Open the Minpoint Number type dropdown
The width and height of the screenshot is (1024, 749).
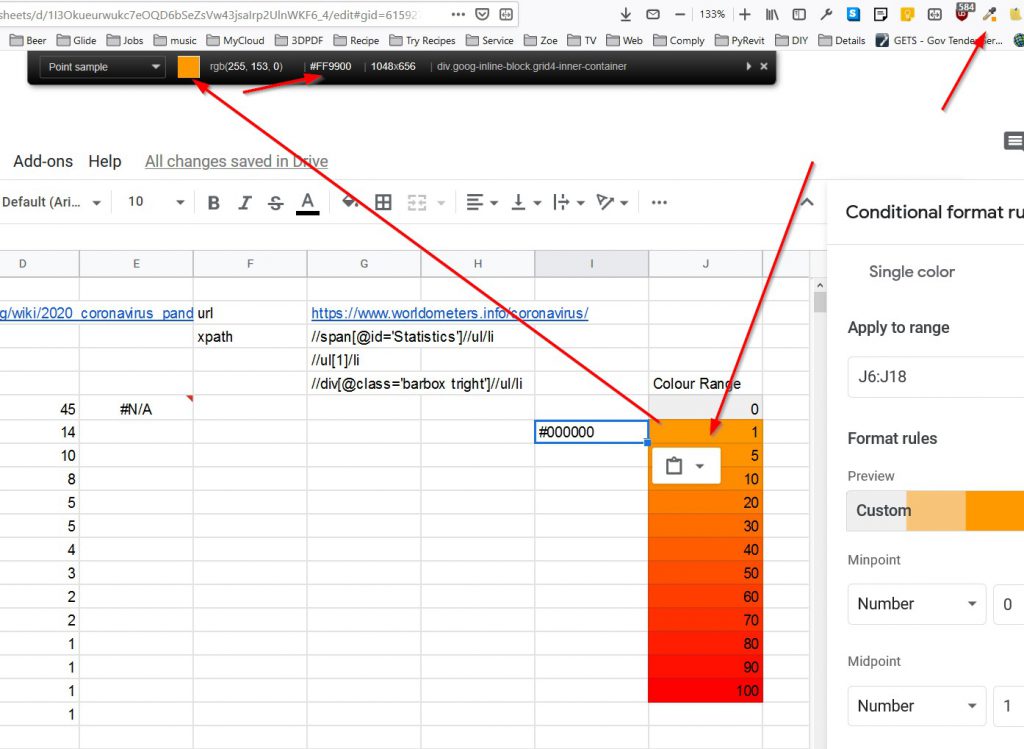pyautogui.click(x=915, y=604)
